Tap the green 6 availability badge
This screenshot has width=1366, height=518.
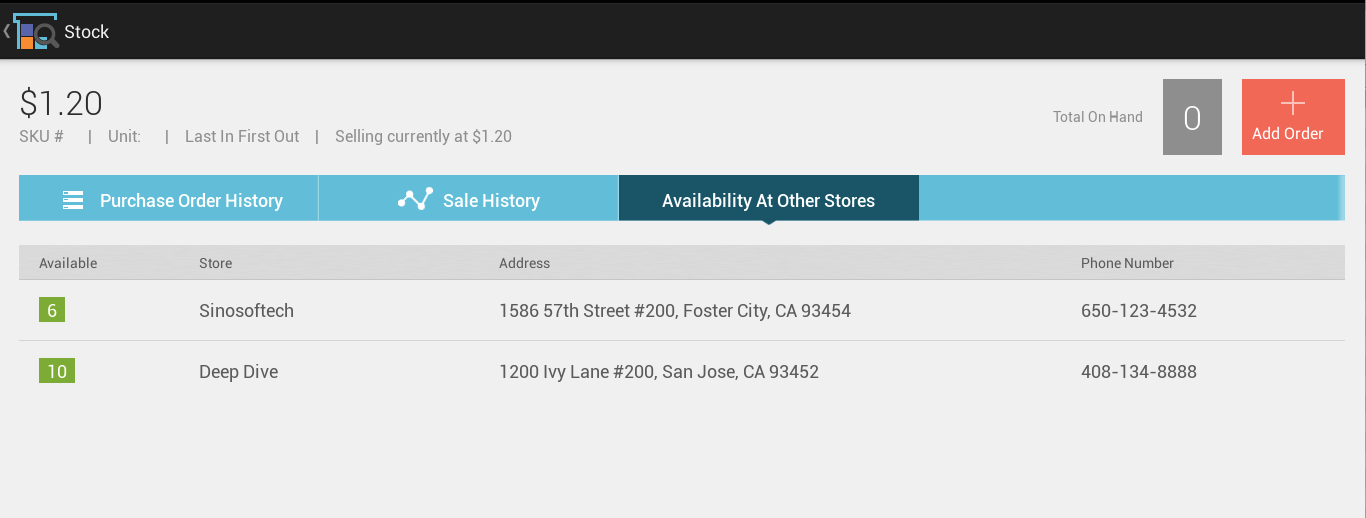[52, 310]
